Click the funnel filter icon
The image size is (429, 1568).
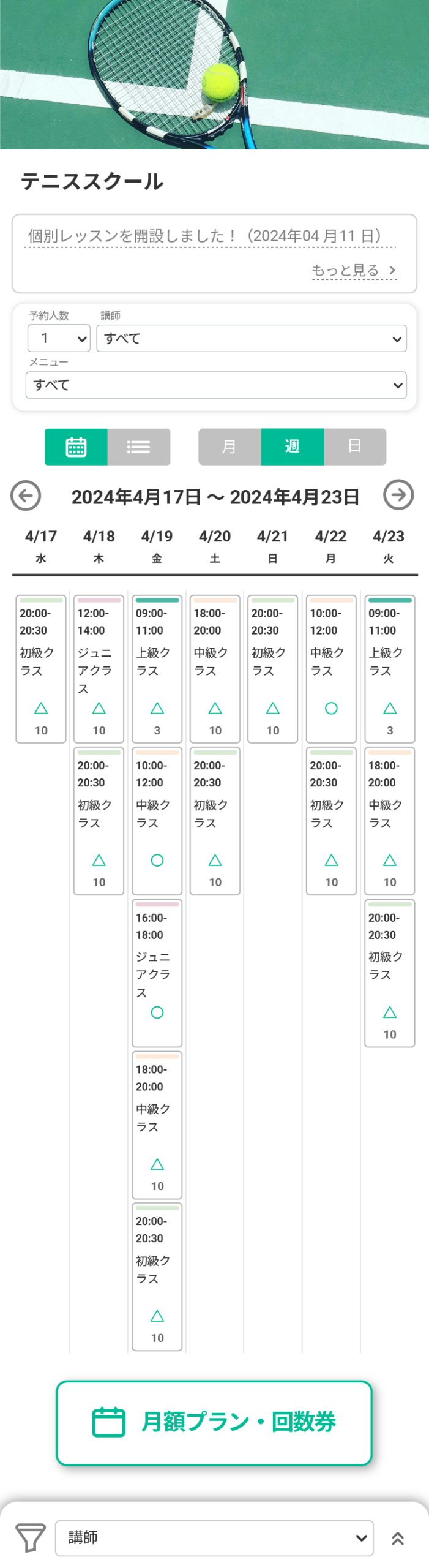click(x=30, y=1537)
